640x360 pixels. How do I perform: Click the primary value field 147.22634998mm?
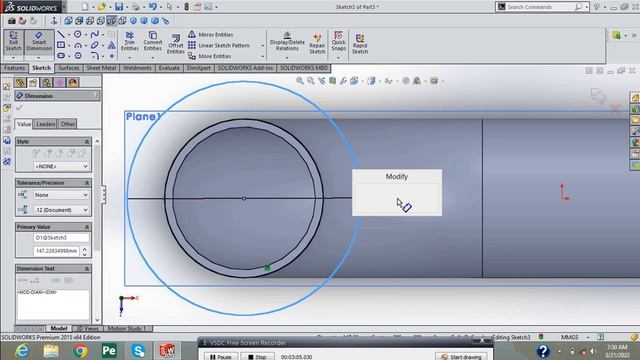[57, 251]
